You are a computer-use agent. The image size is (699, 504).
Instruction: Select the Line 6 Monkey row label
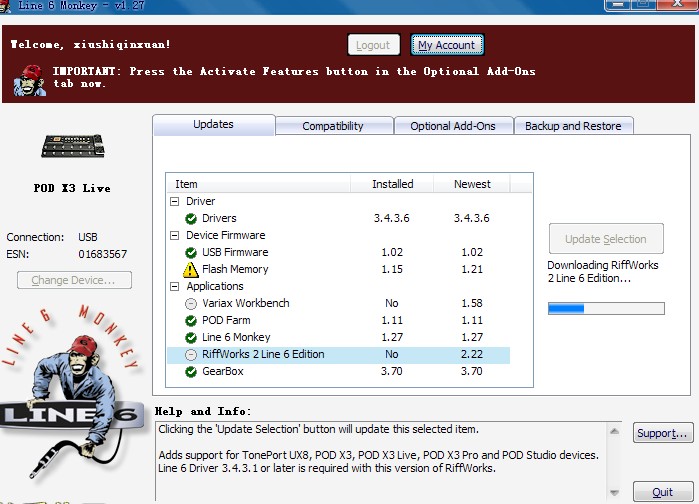[x=236, y=337]
